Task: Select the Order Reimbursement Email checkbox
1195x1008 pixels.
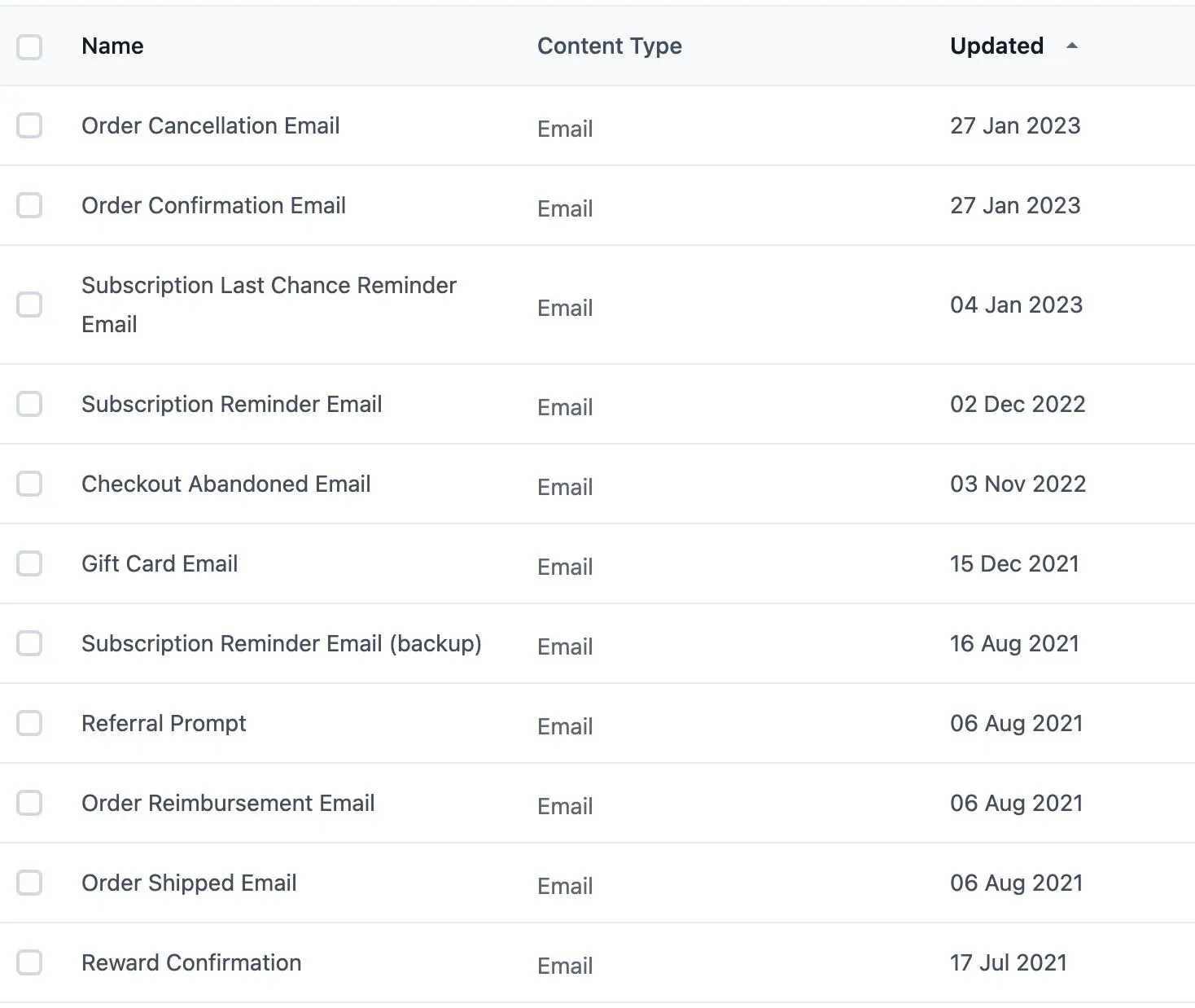Action: [x=29, y=803]
